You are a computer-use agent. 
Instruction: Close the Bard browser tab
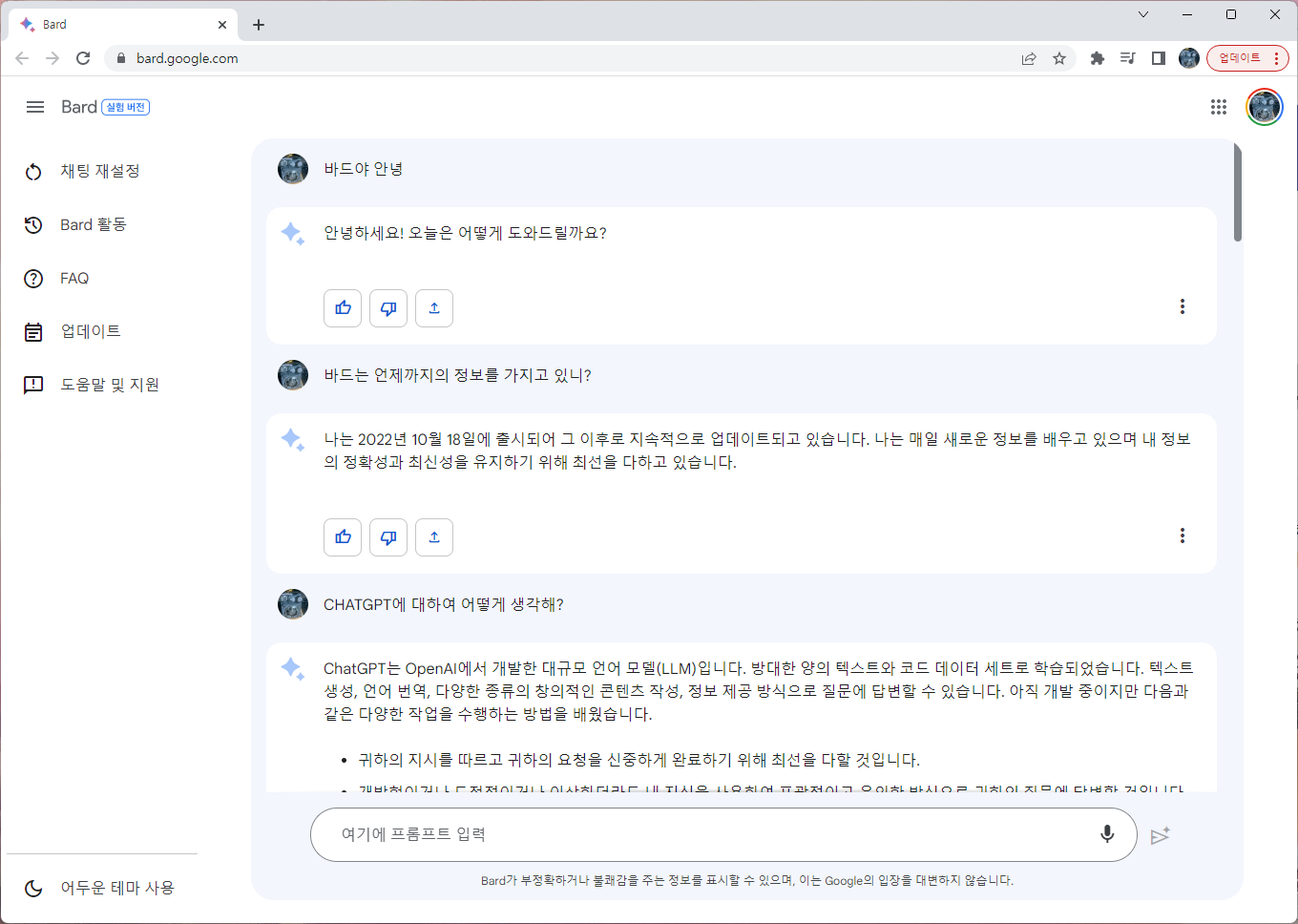(x=222, y=25)
